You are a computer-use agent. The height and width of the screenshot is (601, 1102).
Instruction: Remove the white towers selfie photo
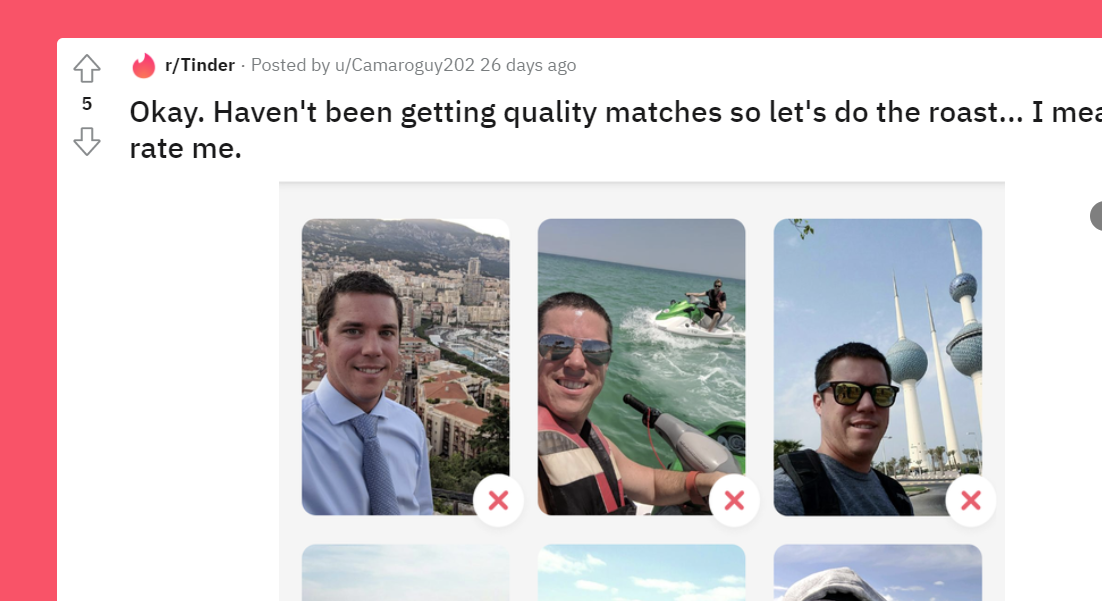[x=971, y=500]
